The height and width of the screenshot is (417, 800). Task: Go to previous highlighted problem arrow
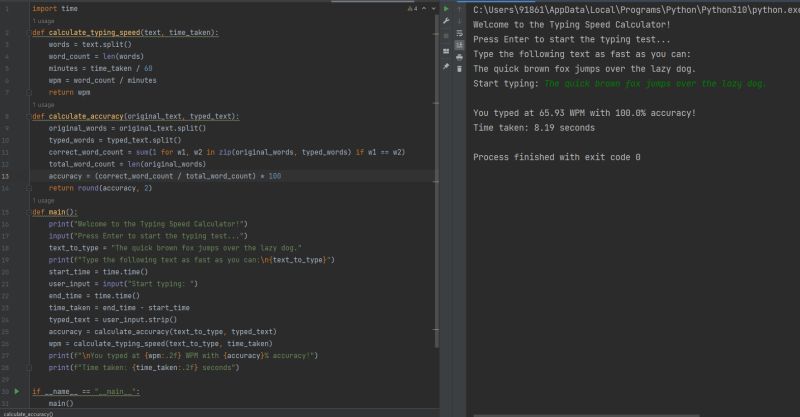[424, 9]
